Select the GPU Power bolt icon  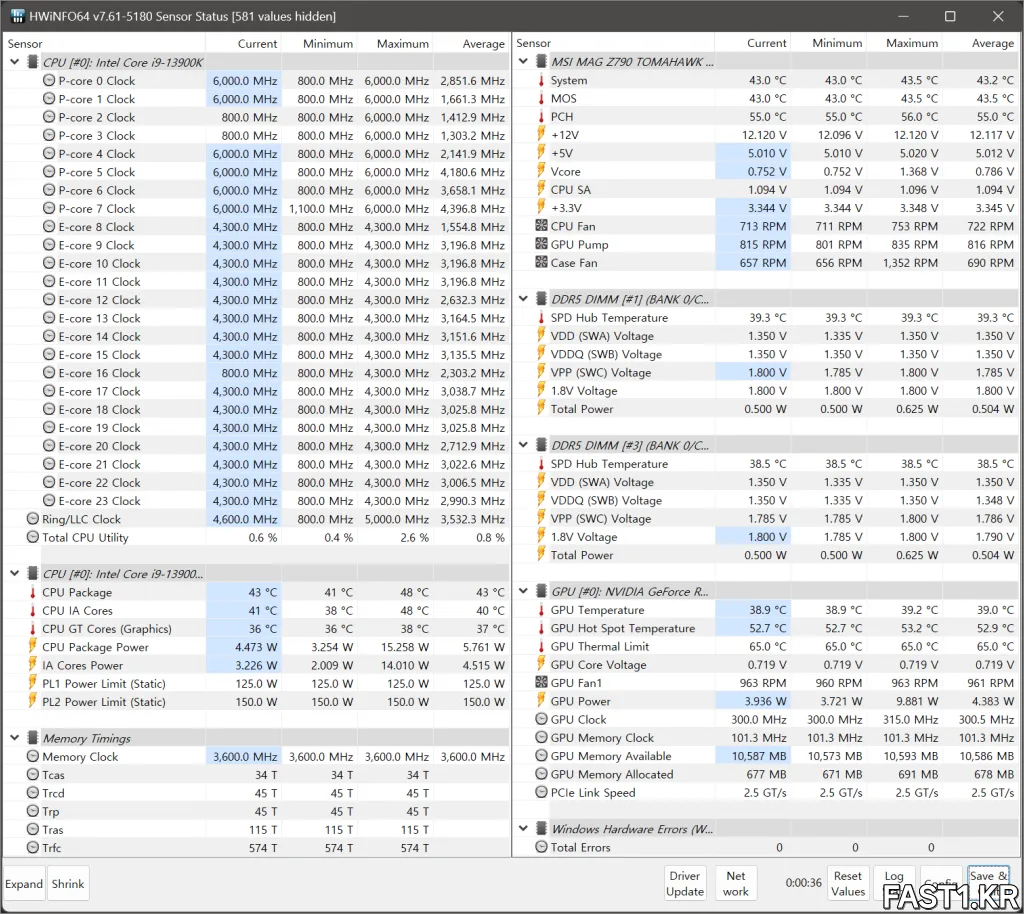pos(541,701)
